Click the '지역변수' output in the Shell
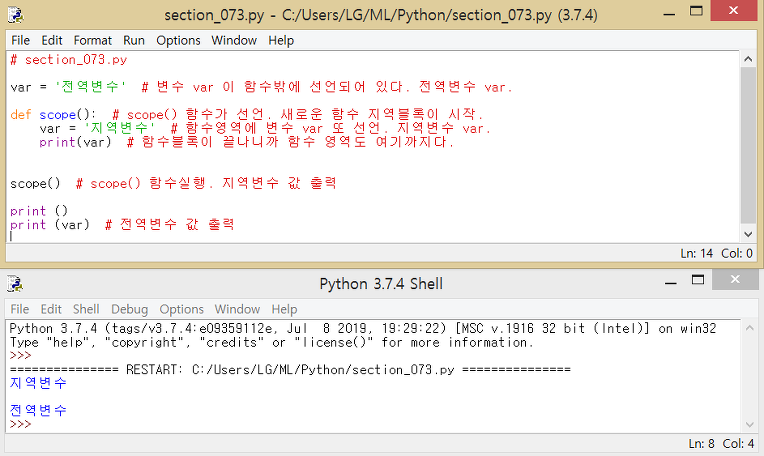The image size is (764, 456). pyautogui.click(x=38, y=383)
